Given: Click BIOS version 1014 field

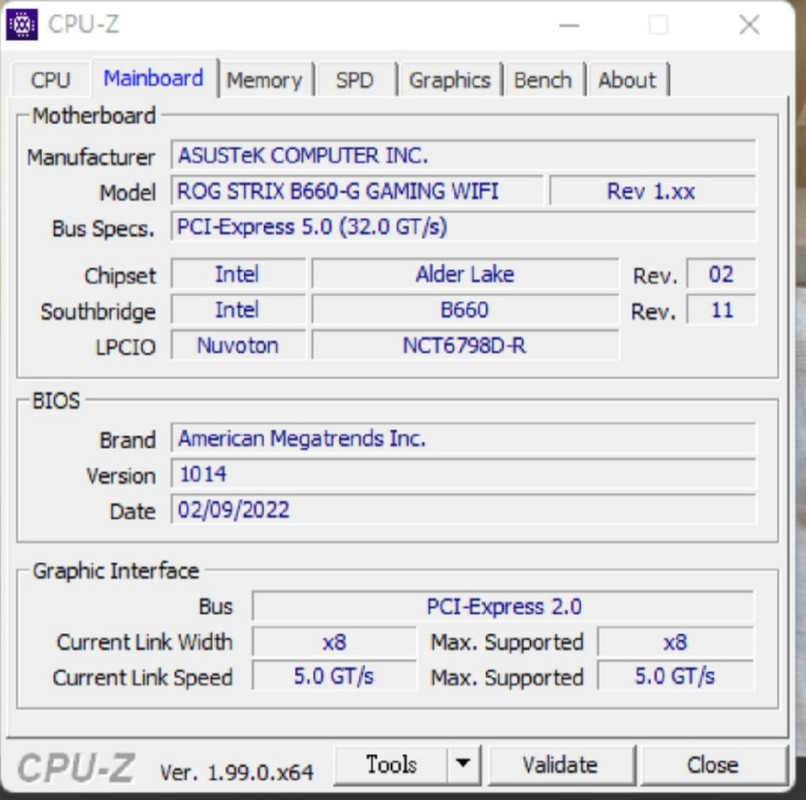Looking at the screenshot, I should click(463, 474).
